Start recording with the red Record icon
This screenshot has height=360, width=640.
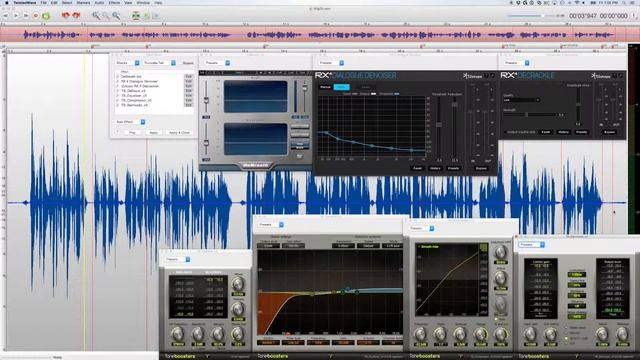36,16
